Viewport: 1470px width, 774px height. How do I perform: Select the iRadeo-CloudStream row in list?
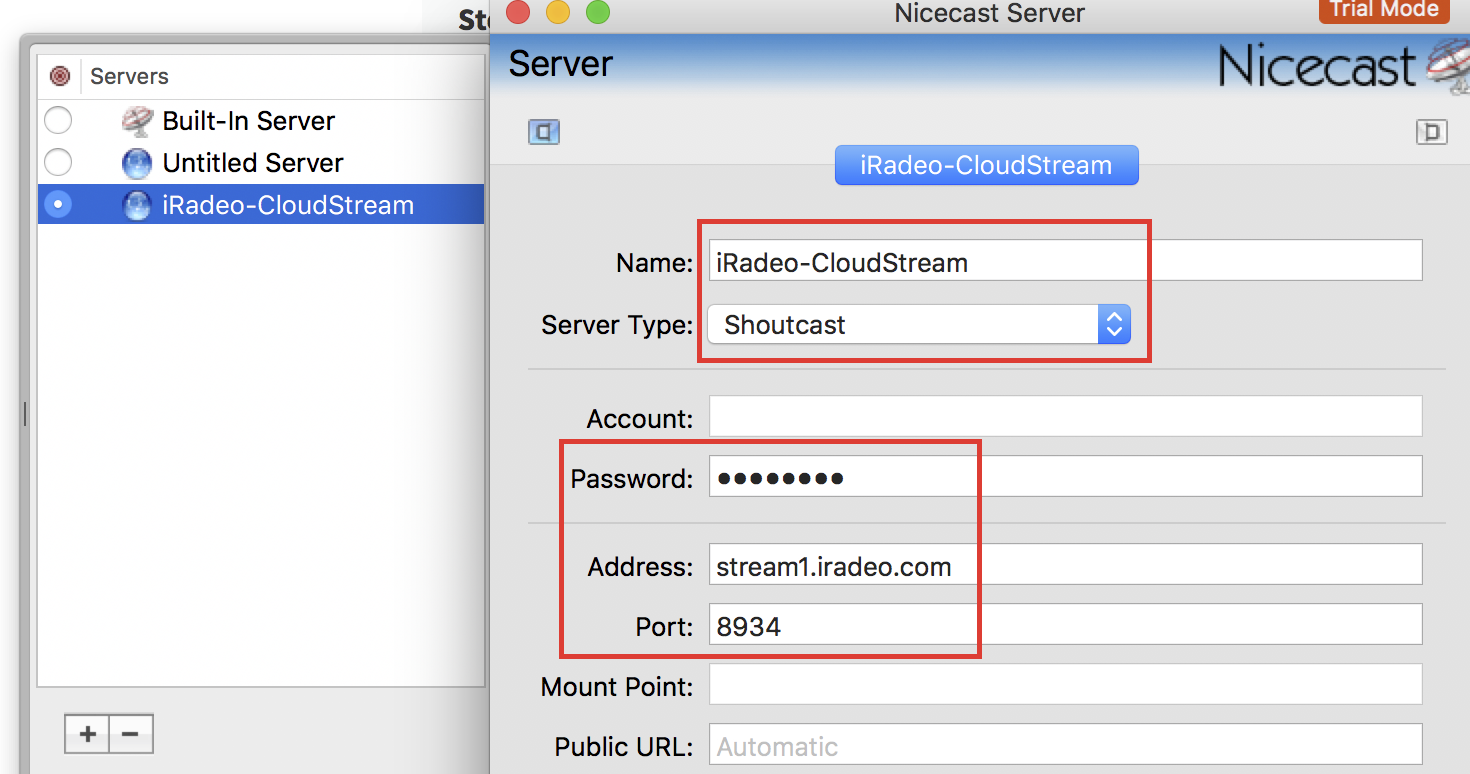[x=261, y=204]
